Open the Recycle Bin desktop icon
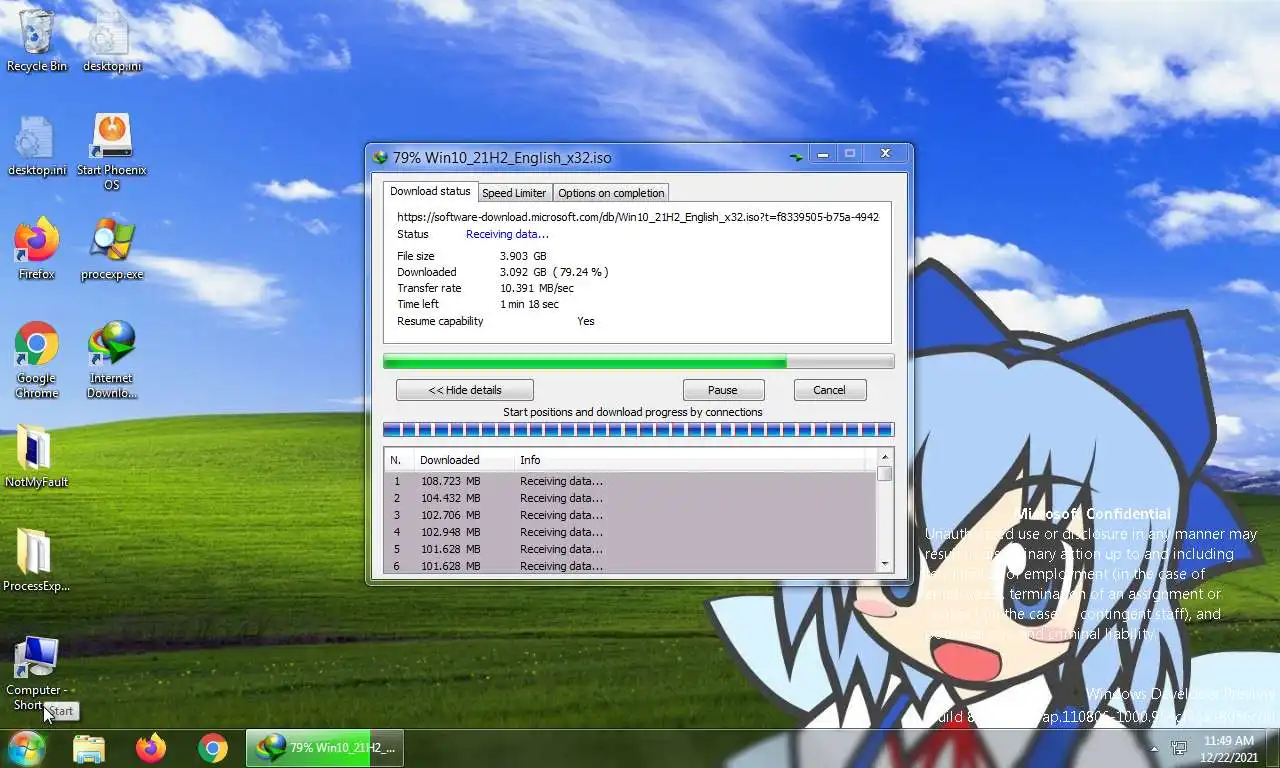 pos(36,40)
